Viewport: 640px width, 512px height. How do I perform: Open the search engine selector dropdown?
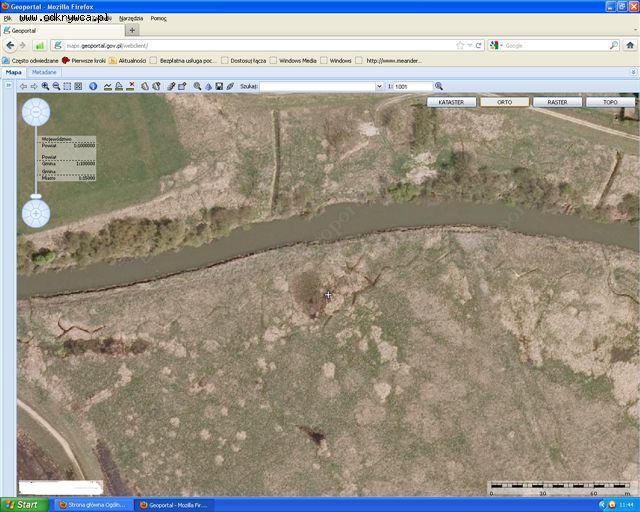click(496, 45)
